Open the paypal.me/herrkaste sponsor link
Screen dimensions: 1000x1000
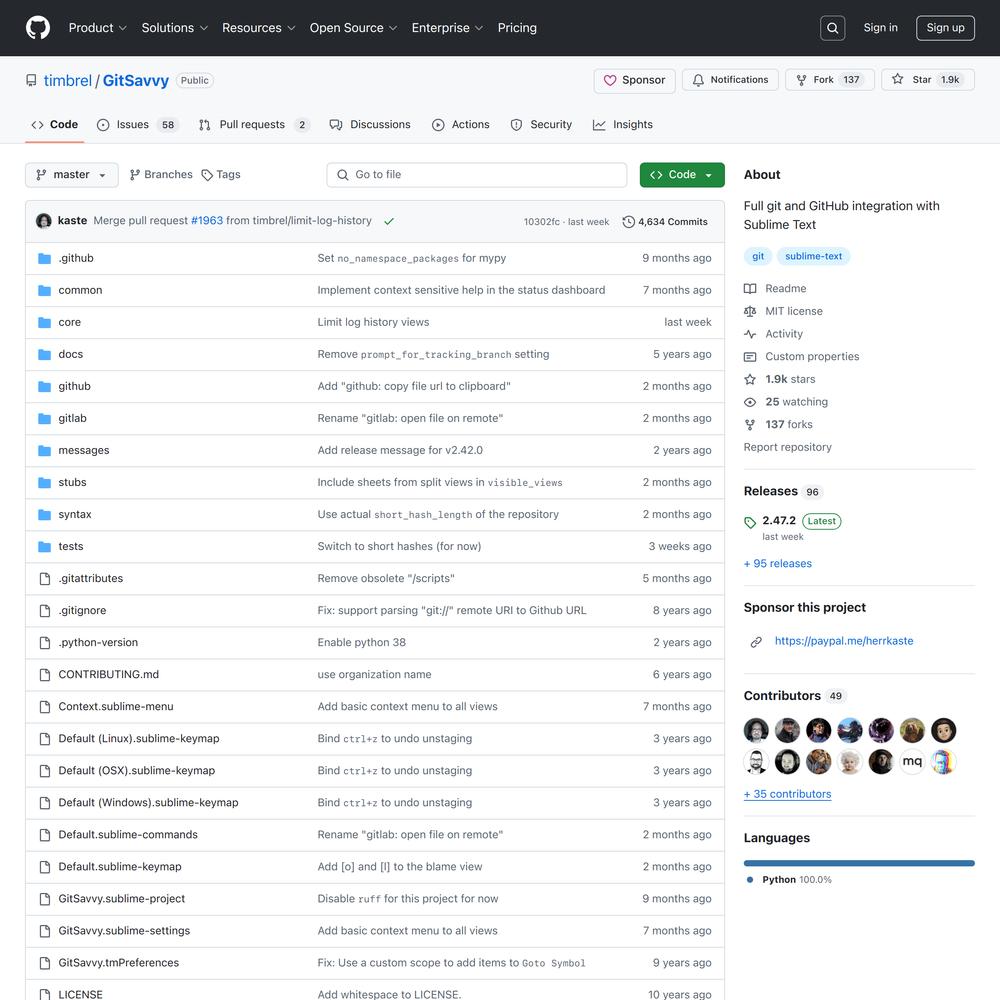844,641
